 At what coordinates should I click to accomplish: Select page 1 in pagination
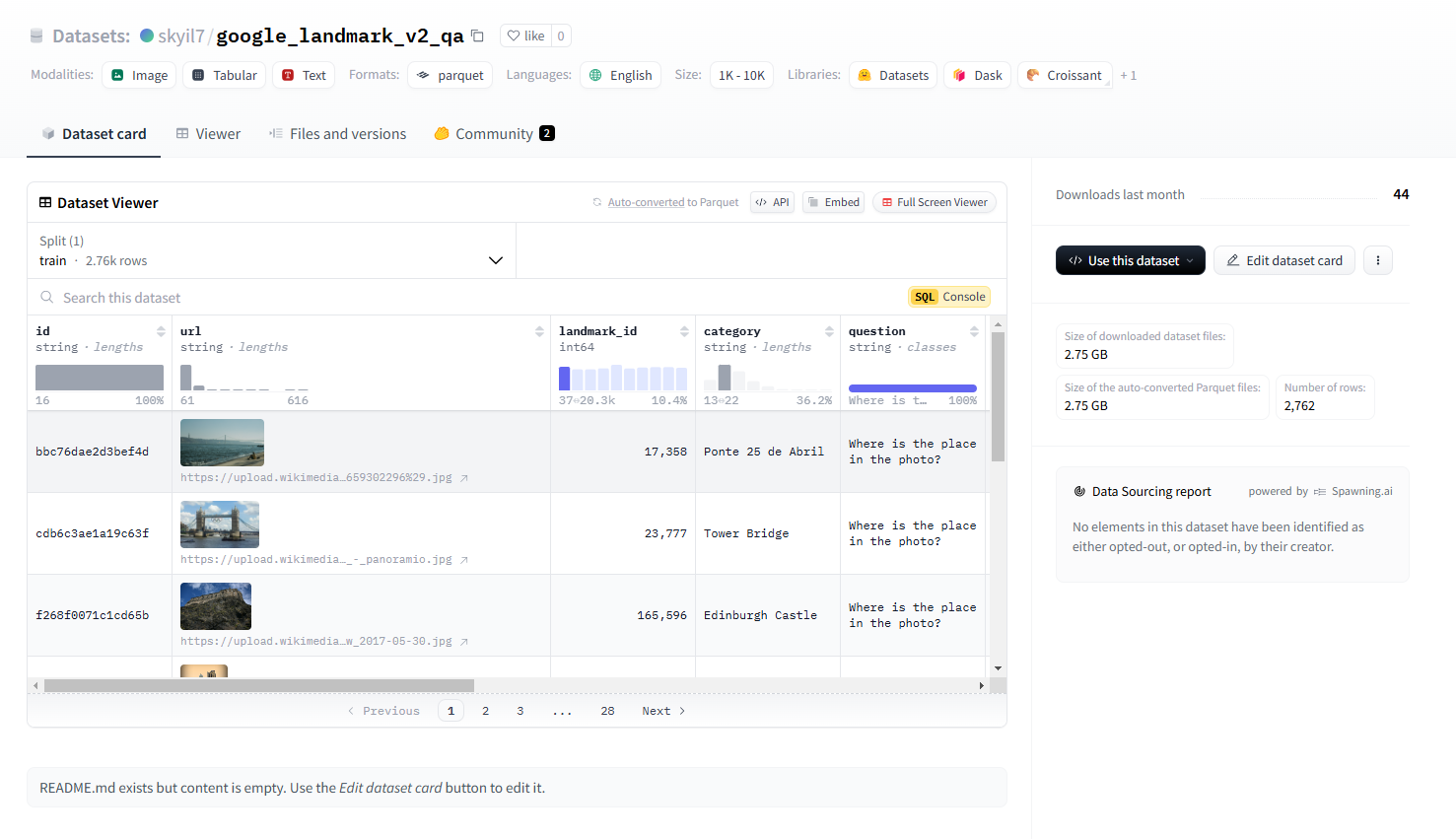click(x=451, y=711)
